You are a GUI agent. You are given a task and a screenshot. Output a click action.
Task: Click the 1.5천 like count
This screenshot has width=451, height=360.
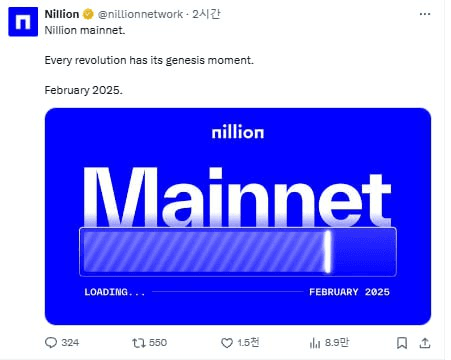tap(248, 343)
